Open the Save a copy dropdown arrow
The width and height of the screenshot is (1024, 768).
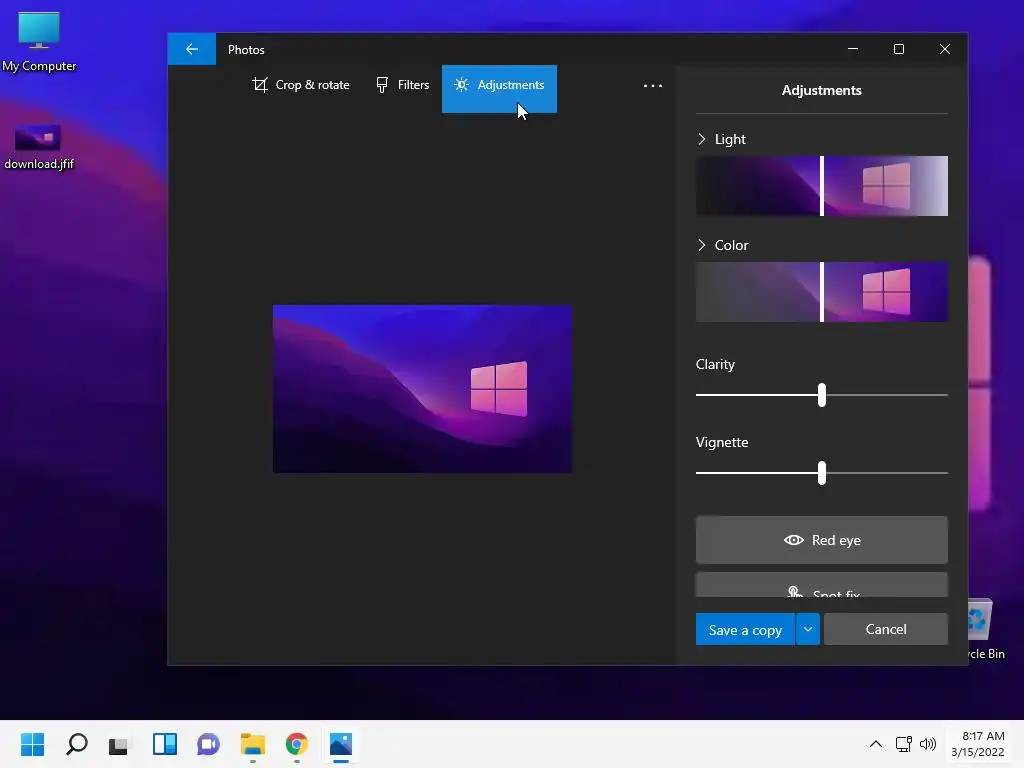click(x=808, y=630)
